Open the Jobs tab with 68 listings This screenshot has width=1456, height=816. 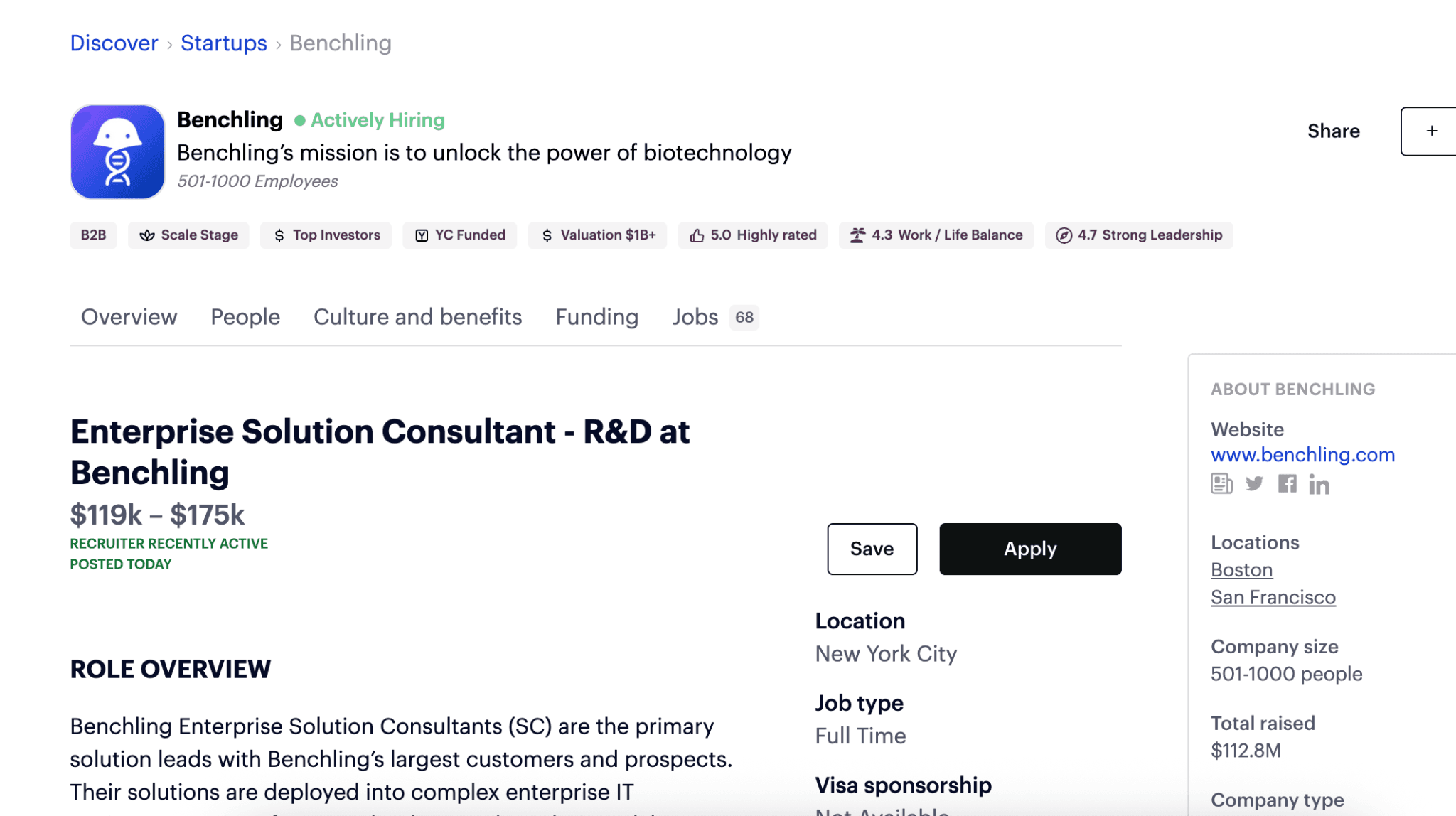pos(714,317)
